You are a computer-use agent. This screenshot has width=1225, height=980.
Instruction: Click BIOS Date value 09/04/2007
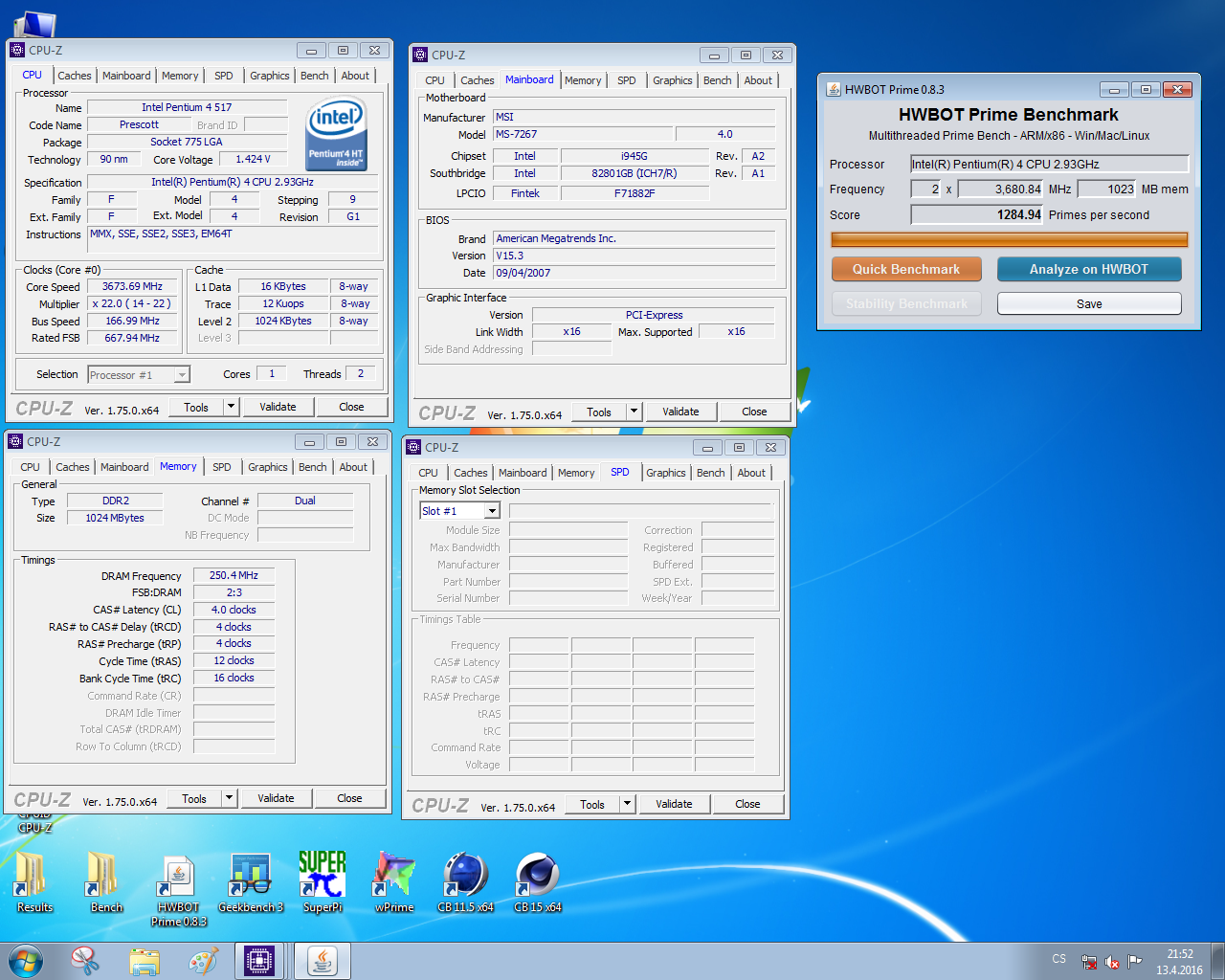[634, 273]
